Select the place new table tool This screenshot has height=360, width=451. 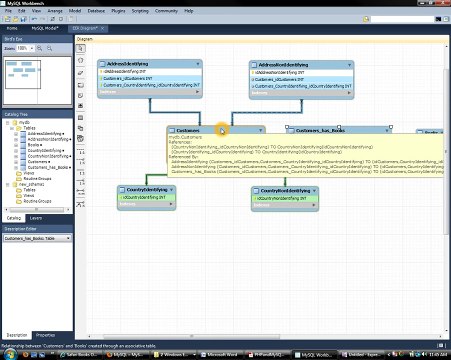click(81, 118)
